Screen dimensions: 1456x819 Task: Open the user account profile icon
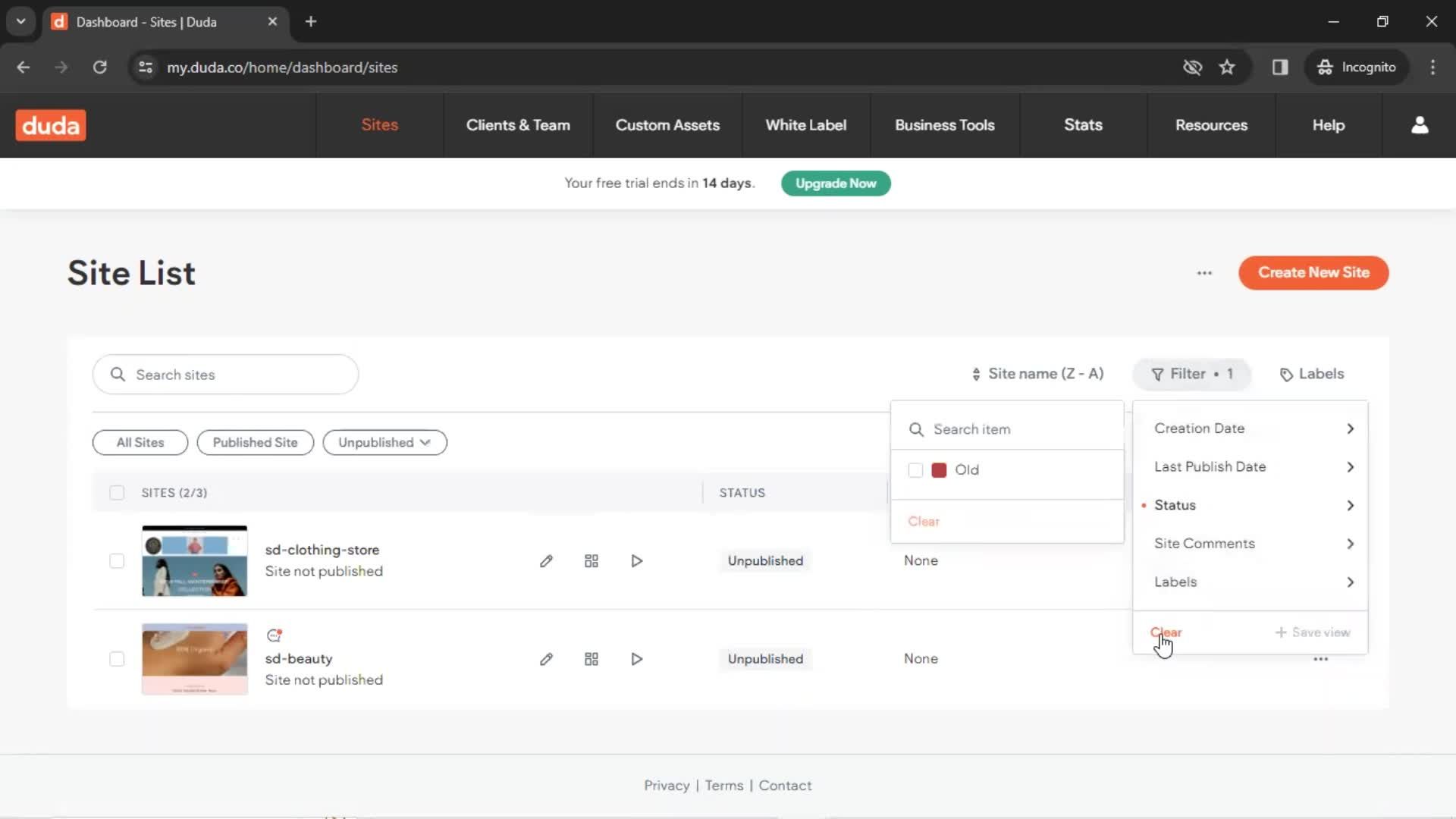[1420, 125]
